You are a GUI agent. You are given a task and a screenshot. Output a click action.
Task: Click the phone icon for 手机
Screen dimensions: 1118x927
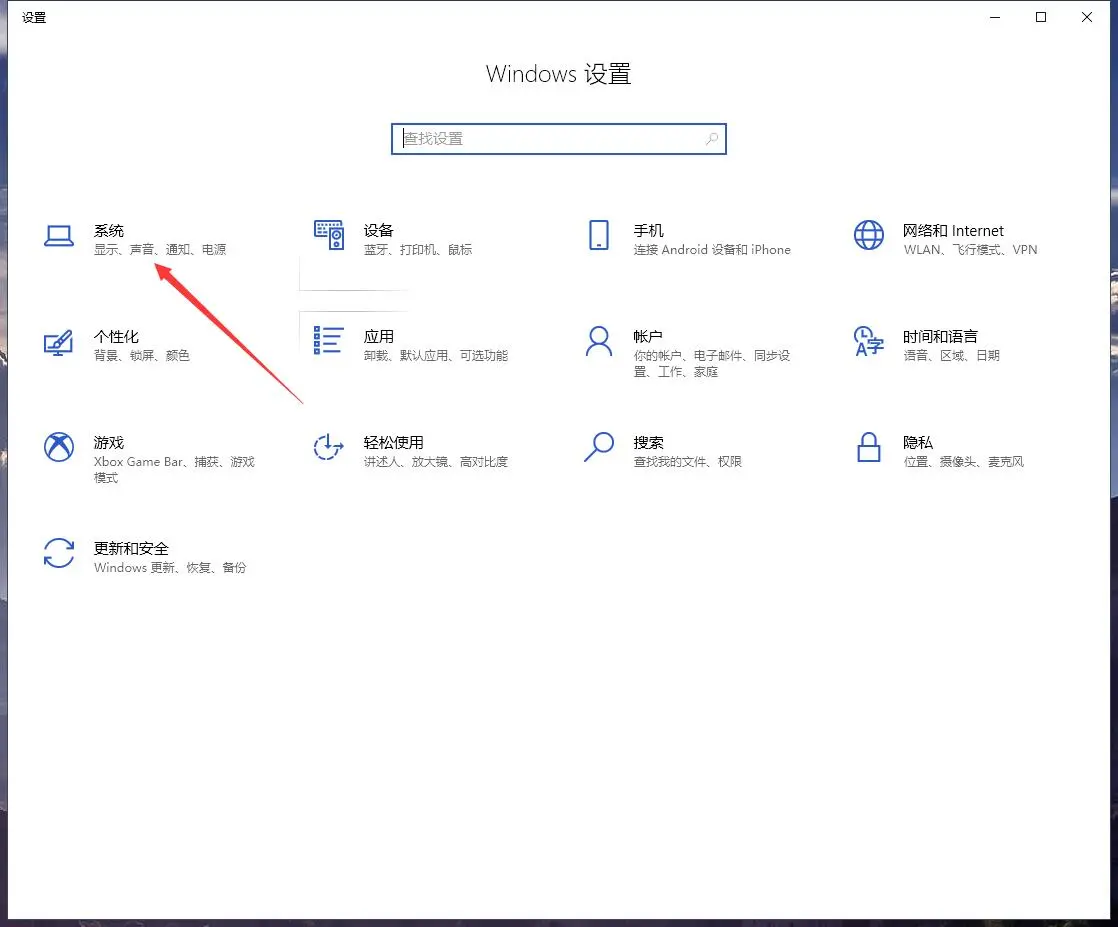(x=599, y=236)
